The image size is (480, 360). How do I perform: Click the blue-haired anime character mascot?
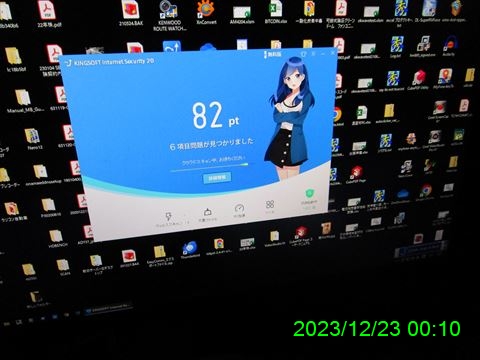(291, 118)
